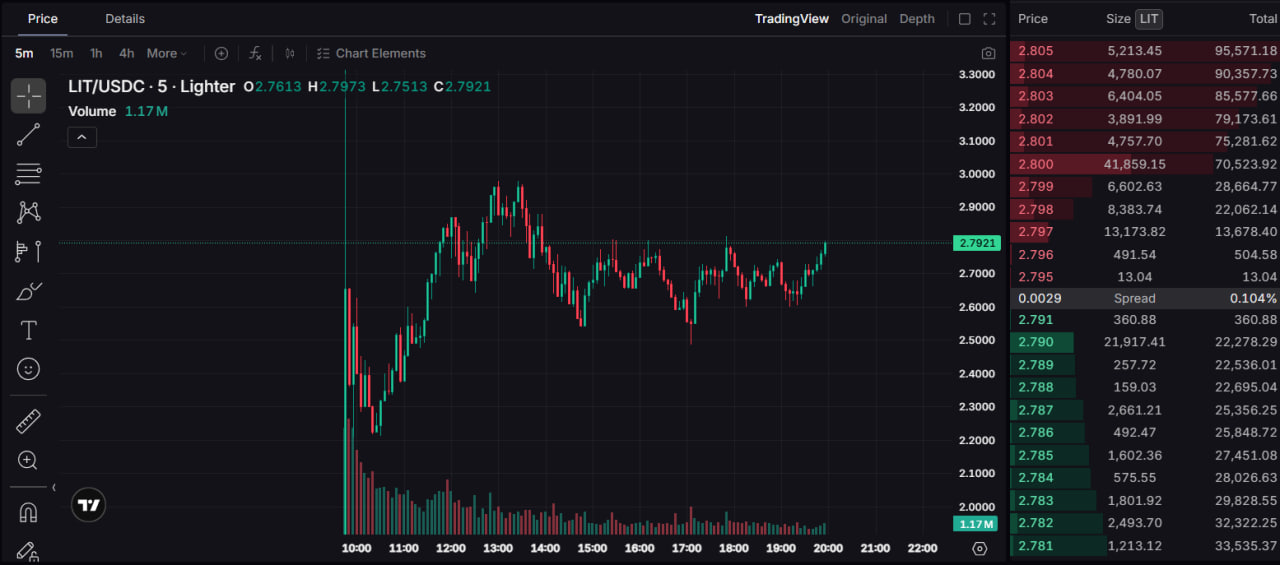Screen dimensions: 1280x565
Task: Select the Original chart view
Action: [x=864, y=19]
